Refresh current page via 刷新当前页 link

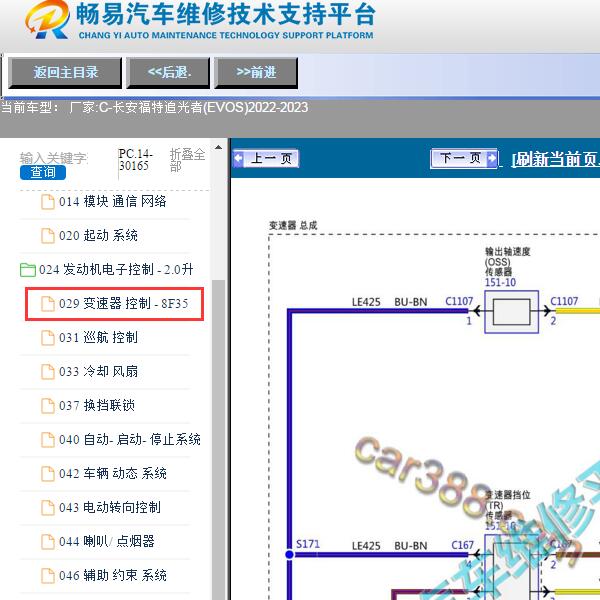tap(556, 159)
